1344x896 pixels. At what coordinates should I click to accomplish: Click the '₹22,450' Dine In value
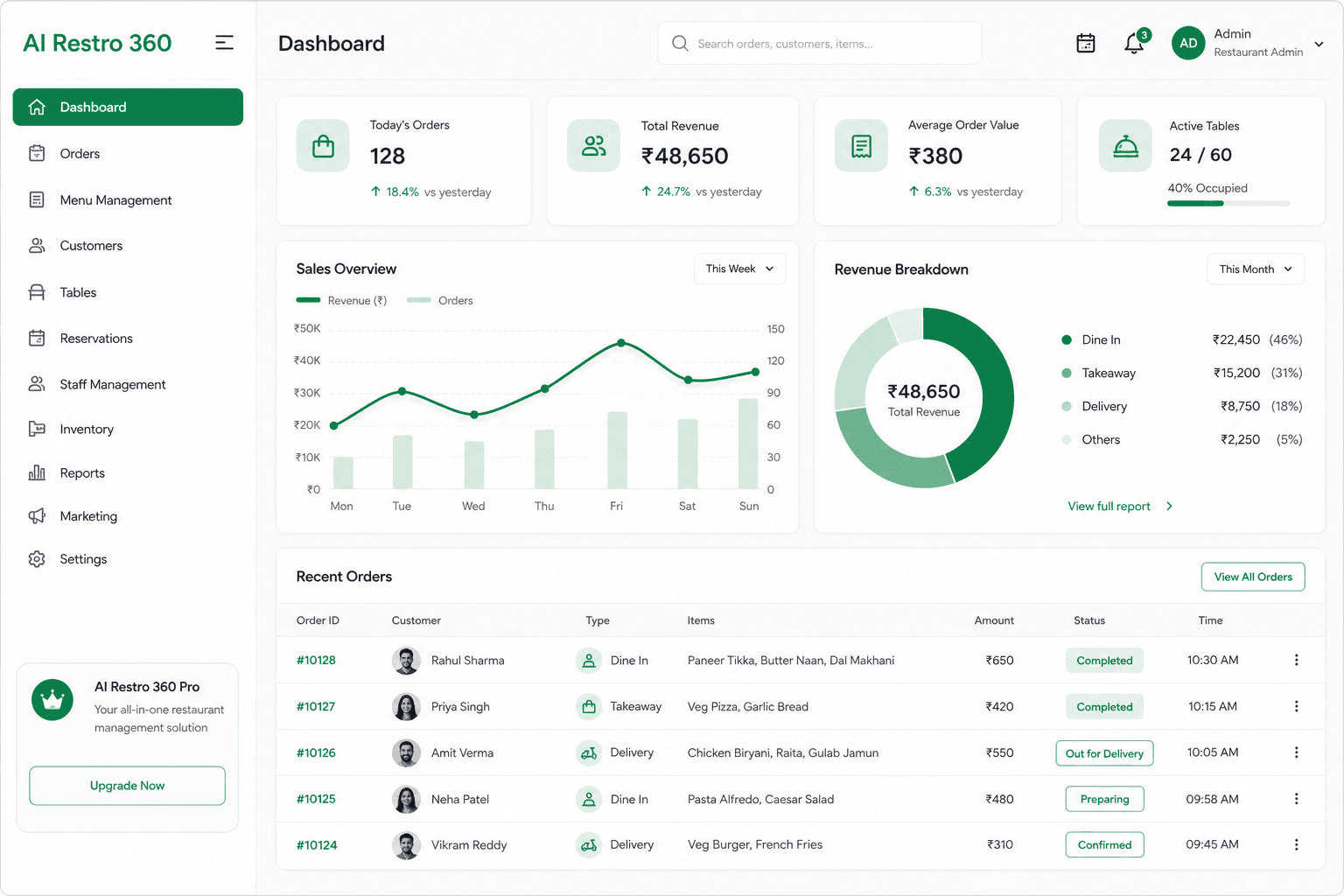click(1235, 339)
